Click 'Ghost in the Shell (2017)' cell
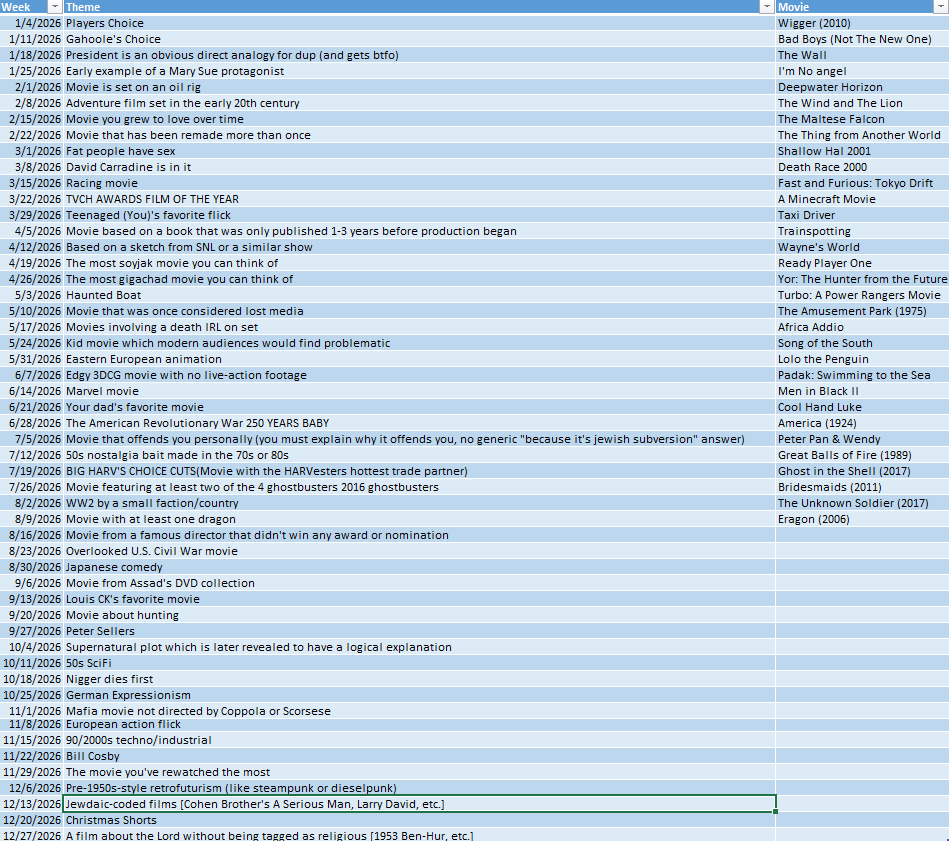The image size is (949, 841). [x=862, y=471]
